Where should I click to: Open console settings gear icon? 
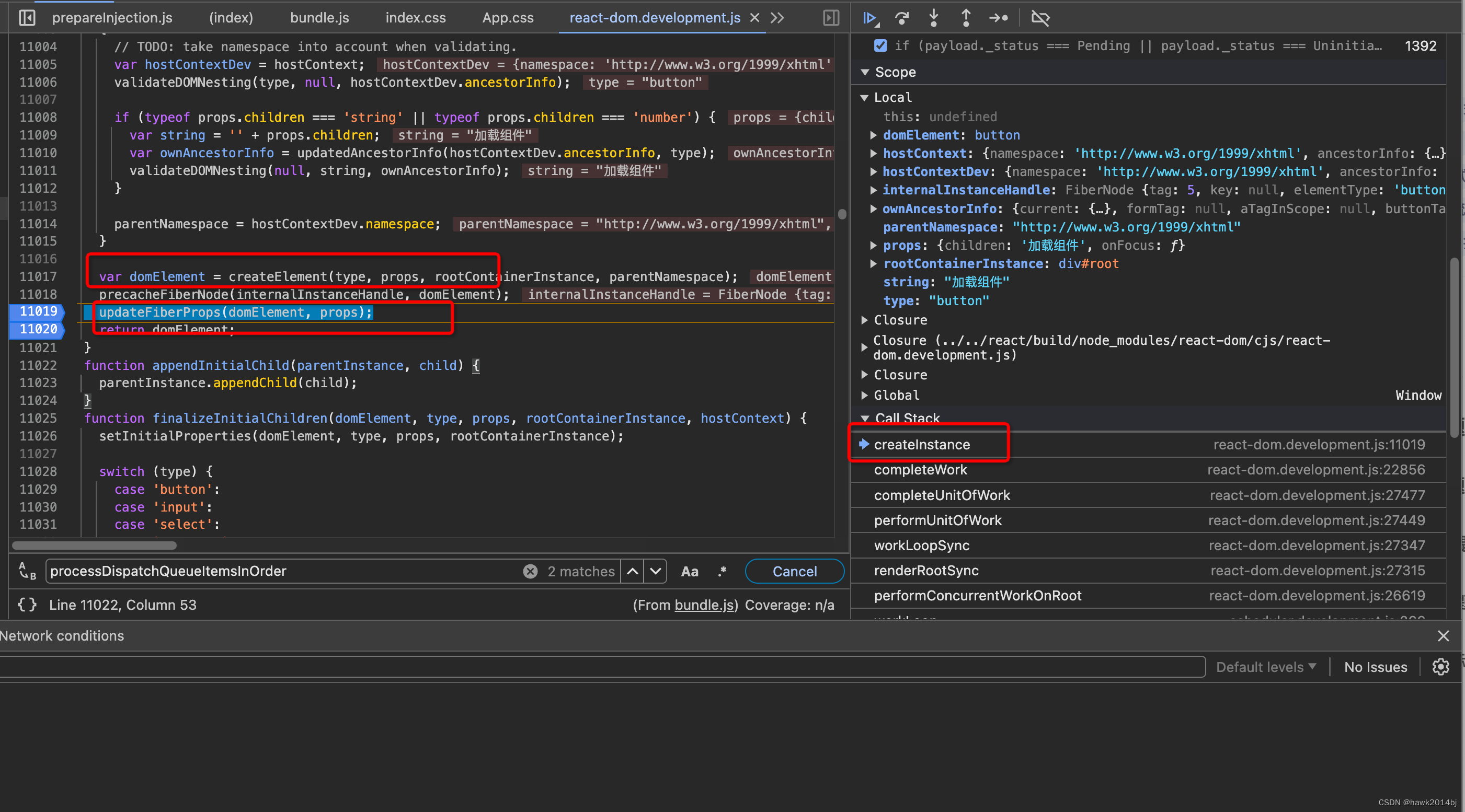(1440, 667)
